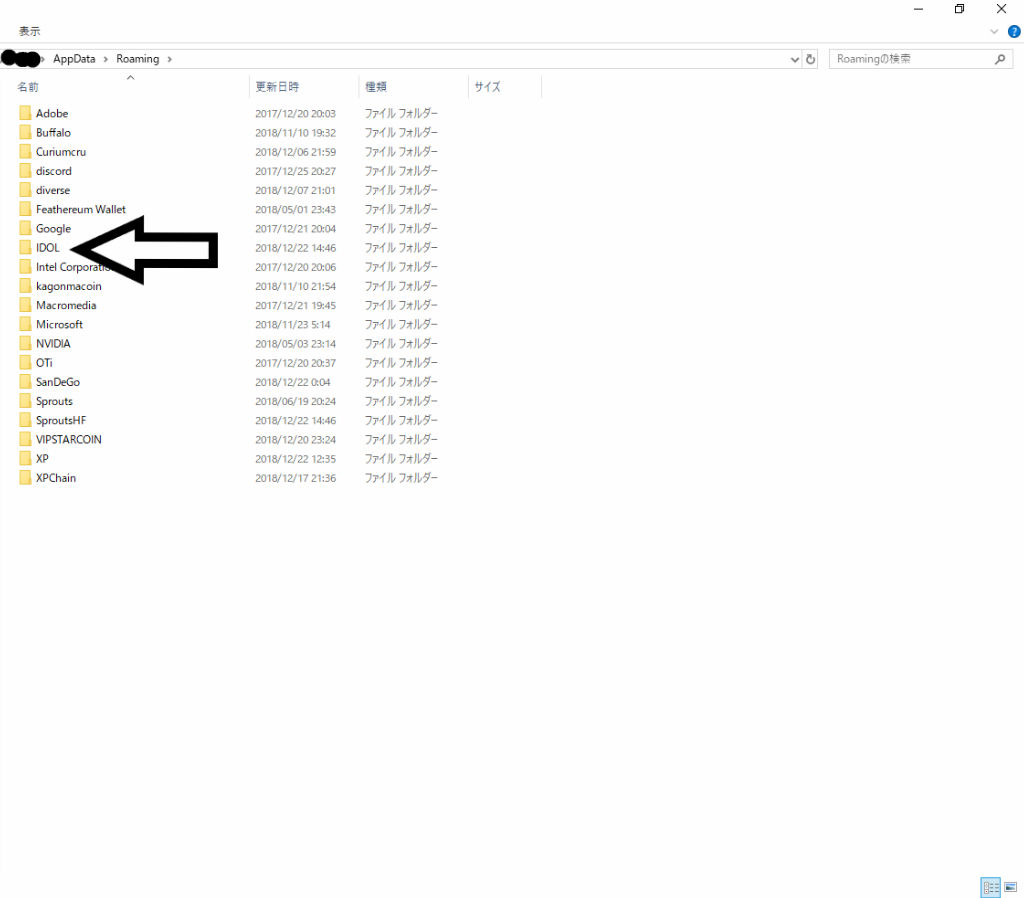Screen dimensions: 1024x898
Task: Select the folder name SanDeGo
Action: point(57,382)
